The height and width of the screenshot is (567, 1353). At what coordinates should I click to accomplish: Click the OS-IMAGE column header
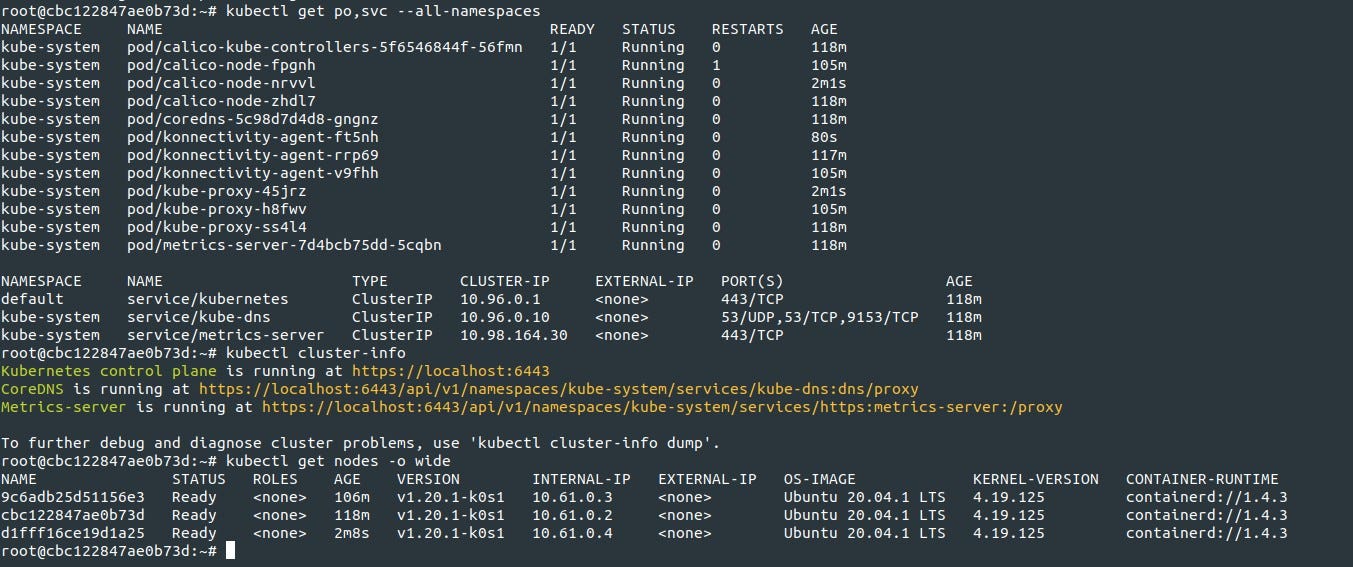[820, 479]
